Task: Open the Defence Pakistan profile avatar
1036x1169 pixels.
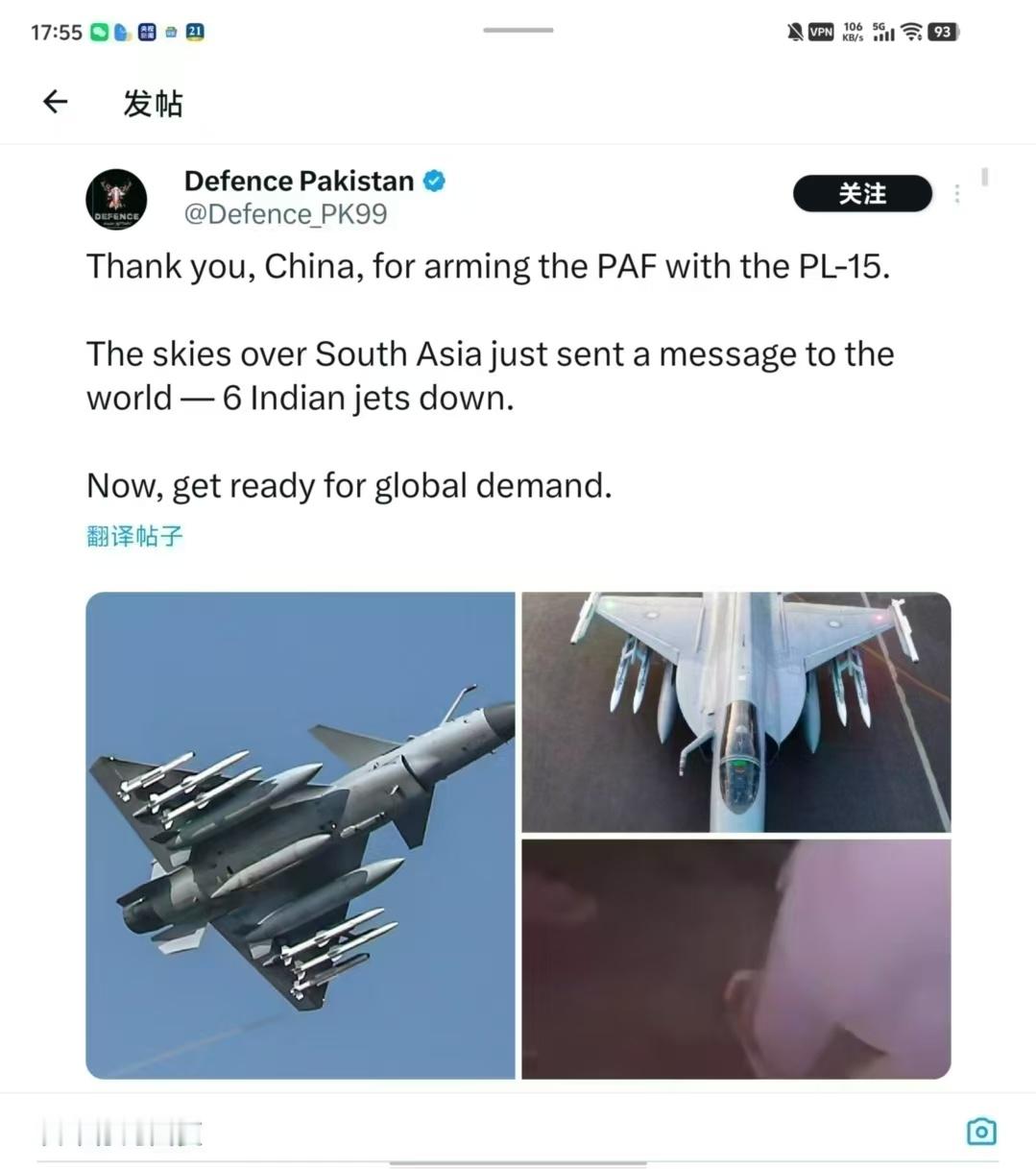Action: pos(117,198)
